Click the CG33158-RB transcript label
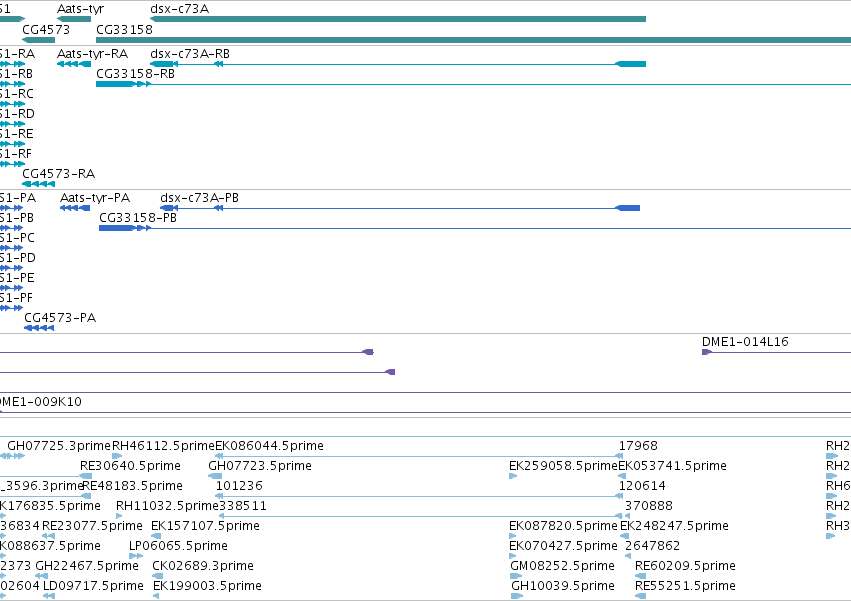Image resolution: width=851 pixels, height=601 pixels. (x=135, y=73)
